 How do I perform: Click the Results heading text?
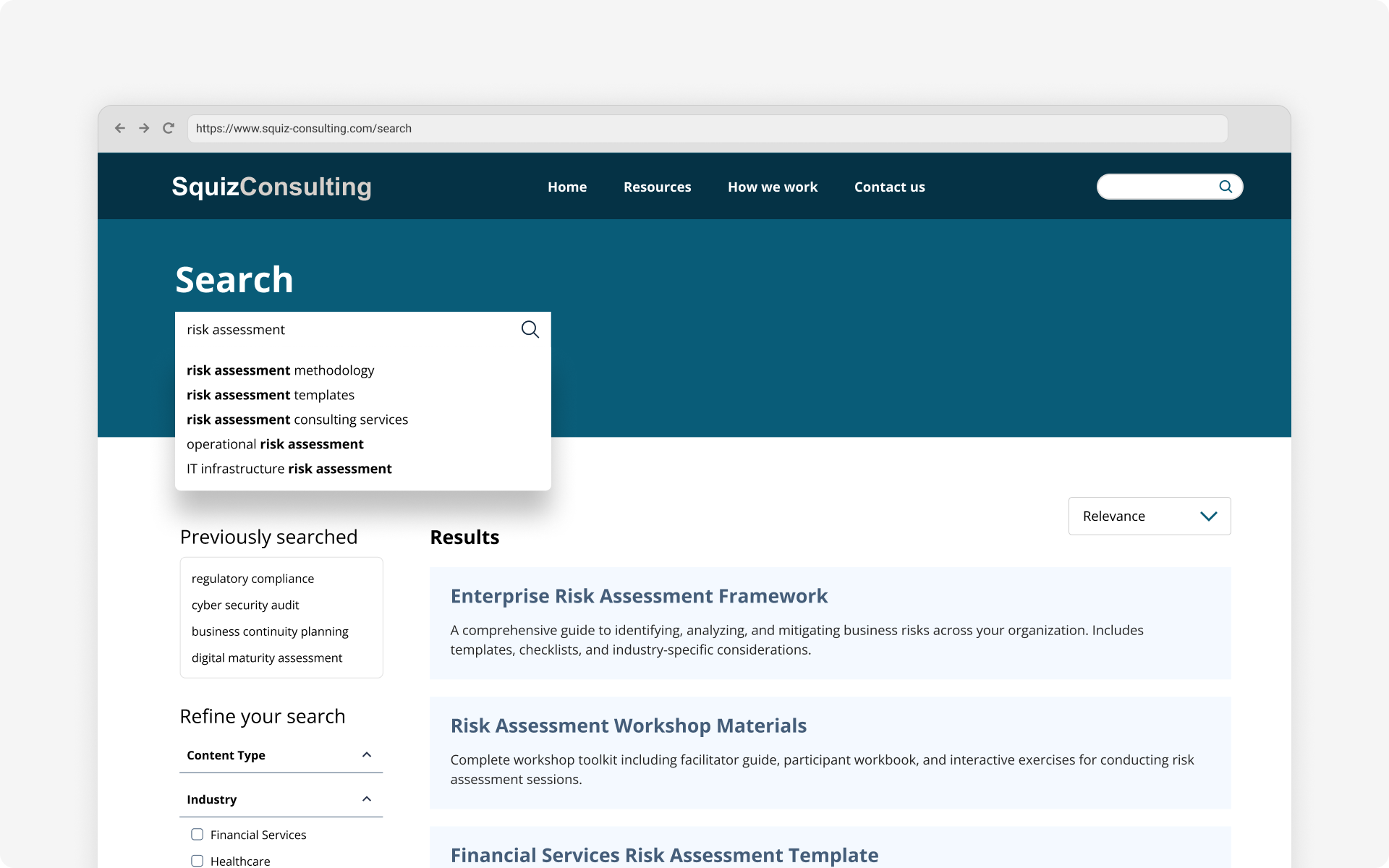click(464, 537)
